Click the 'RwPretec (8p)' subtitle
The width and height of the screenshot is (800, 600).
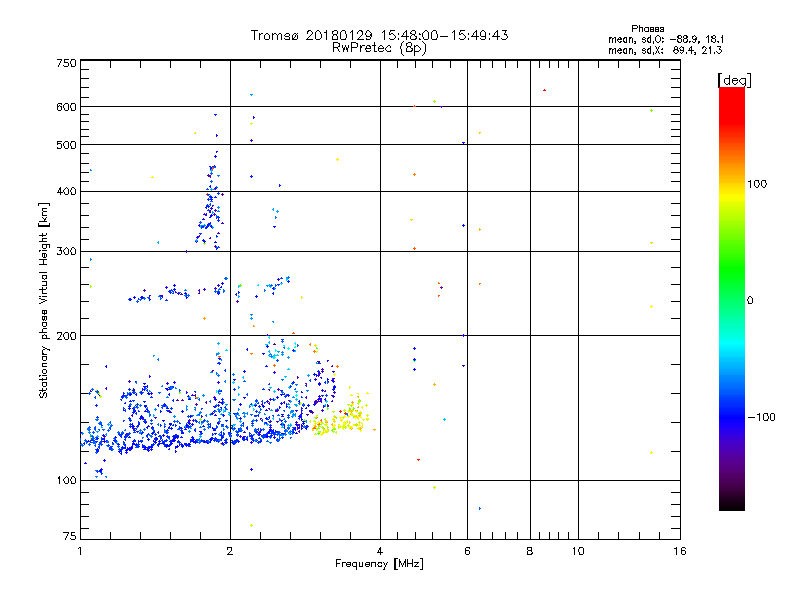click(379, 48)
